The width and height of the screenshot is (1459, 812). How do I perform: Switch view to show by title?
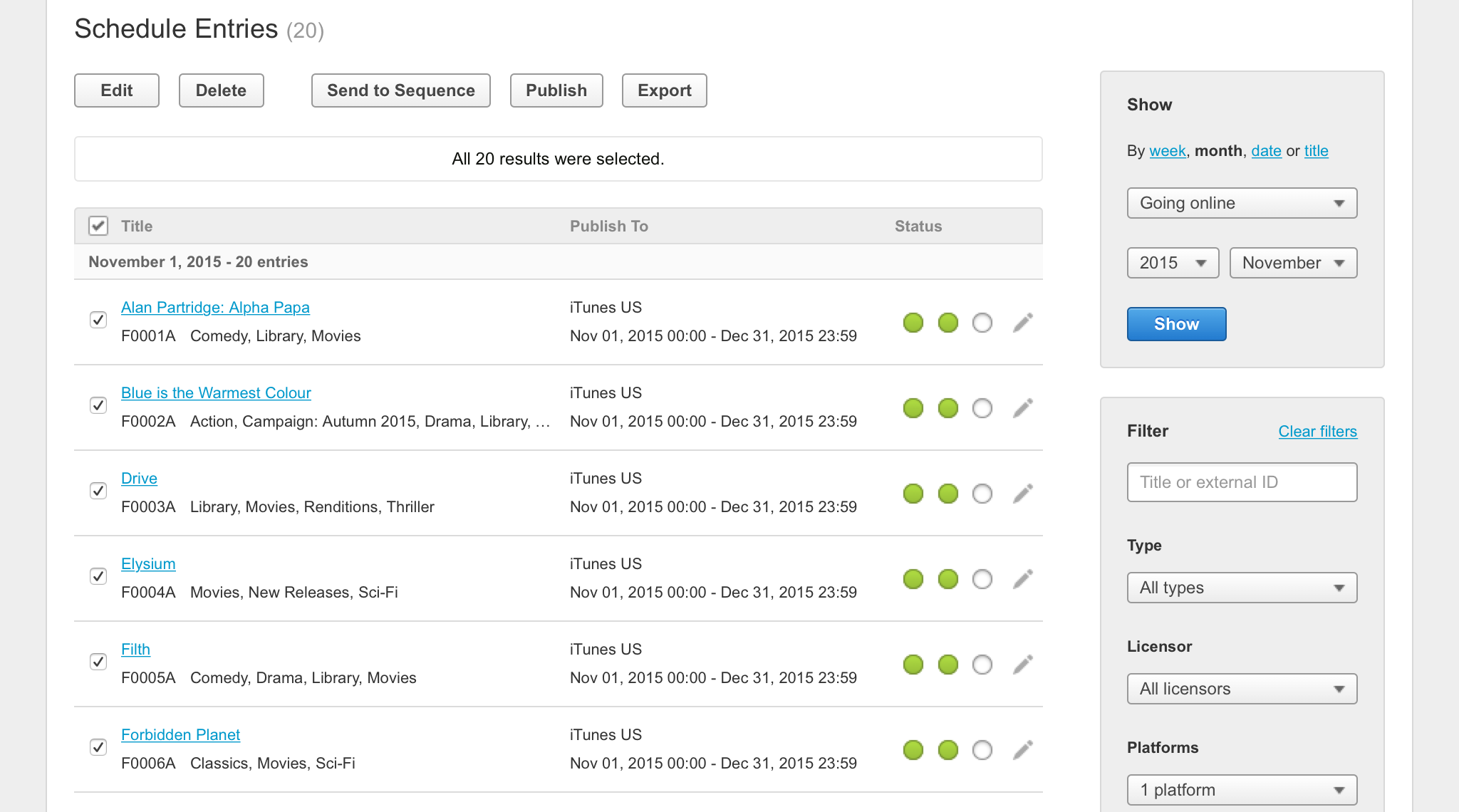click(1316, 151)
